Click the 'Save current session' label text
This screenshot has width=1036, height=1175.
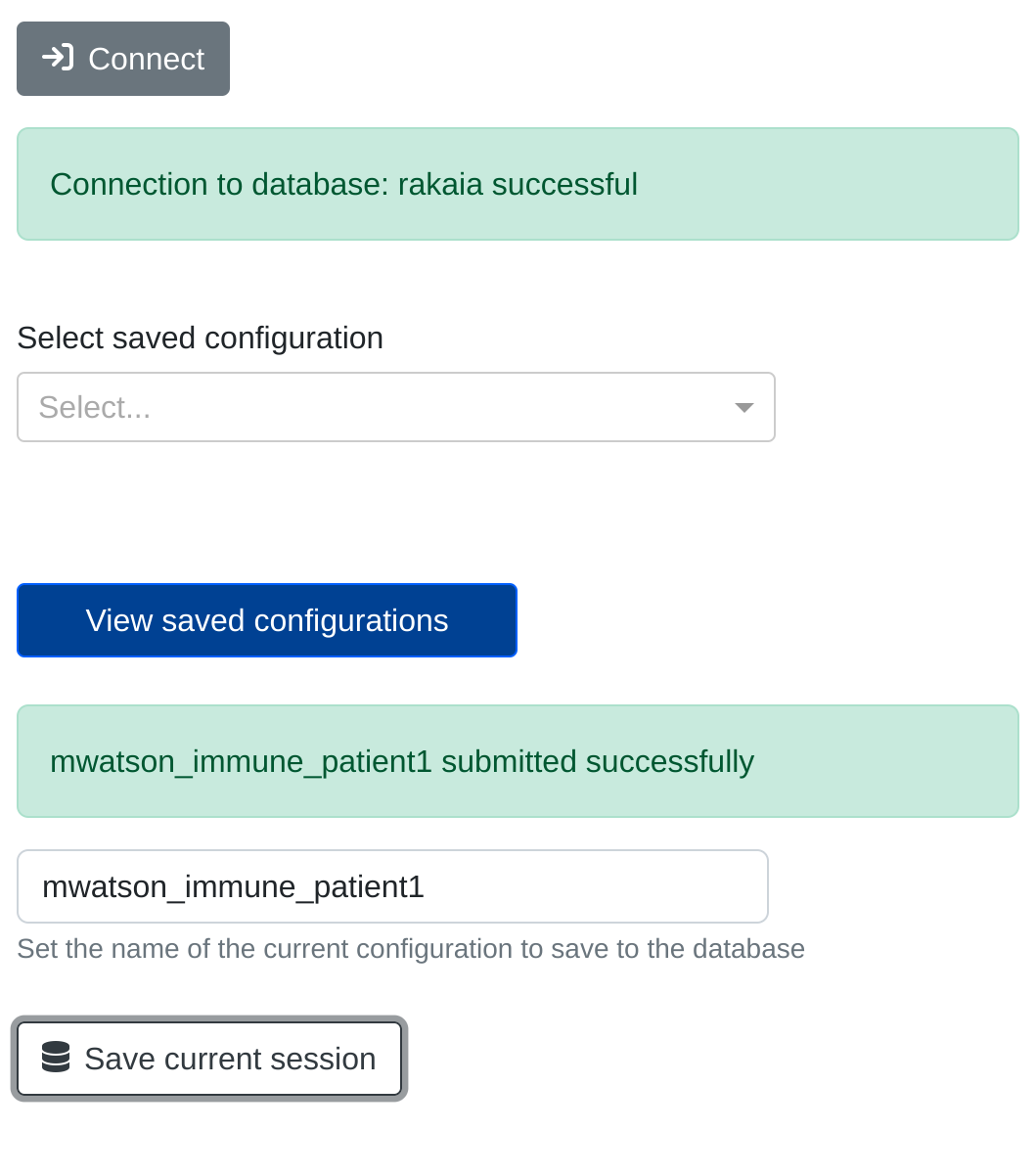230,1059
